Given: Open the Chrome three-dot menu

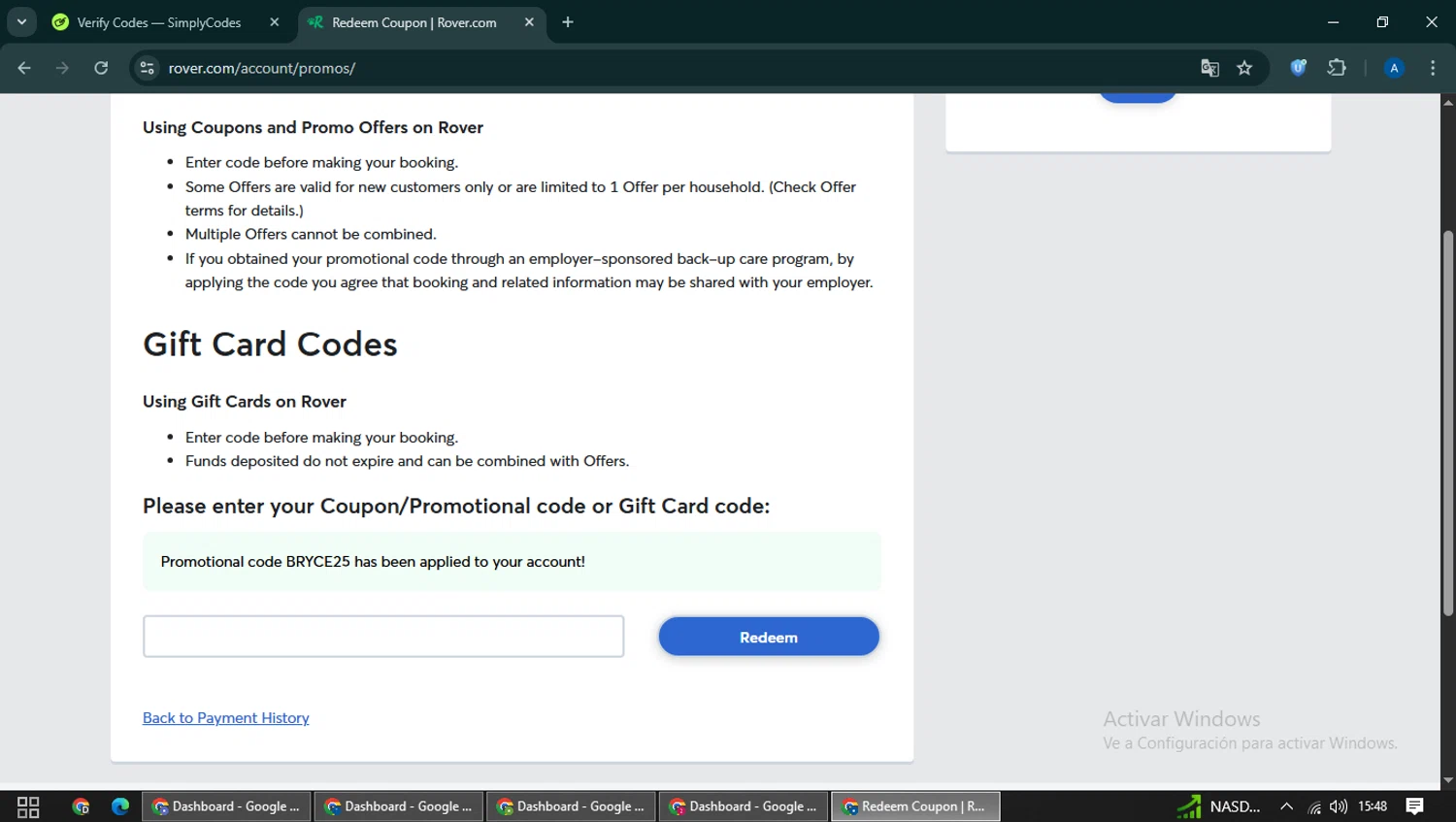Looking at the screenshot, I should click(x=1433, y=68).
